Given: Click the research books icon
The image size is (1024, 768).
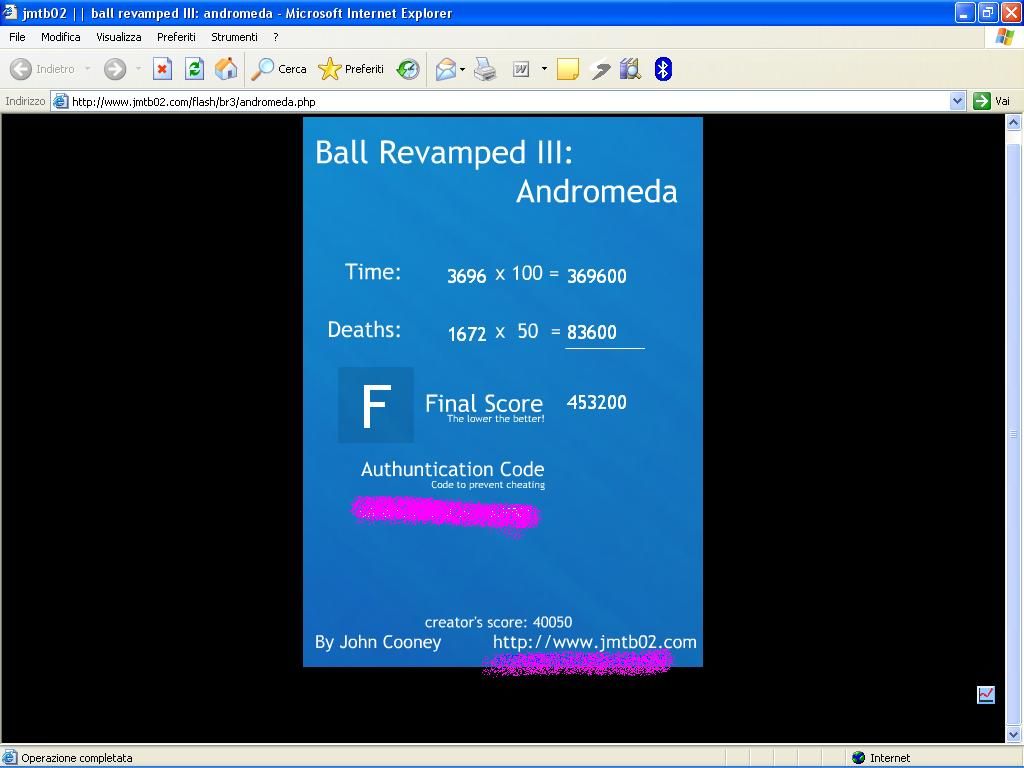Looking at the screenshot, I should [x=630, y=69].
